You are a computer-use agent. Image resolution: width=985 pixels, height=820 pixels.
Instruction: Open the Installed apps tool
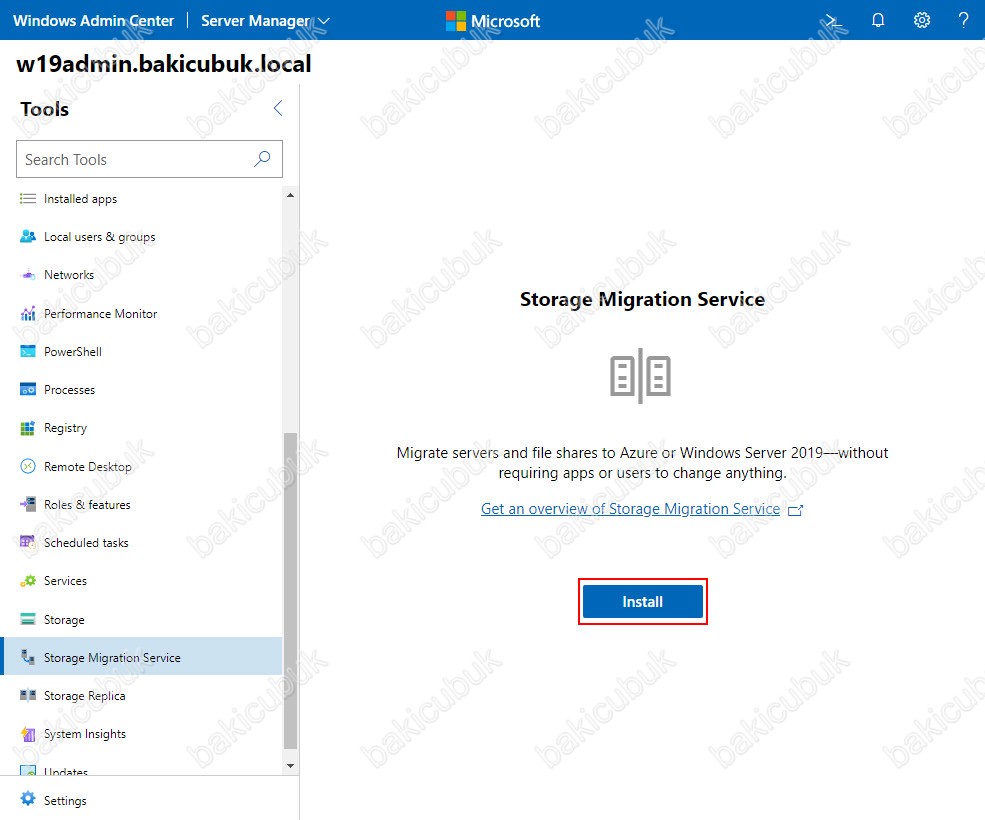point(80,199)
